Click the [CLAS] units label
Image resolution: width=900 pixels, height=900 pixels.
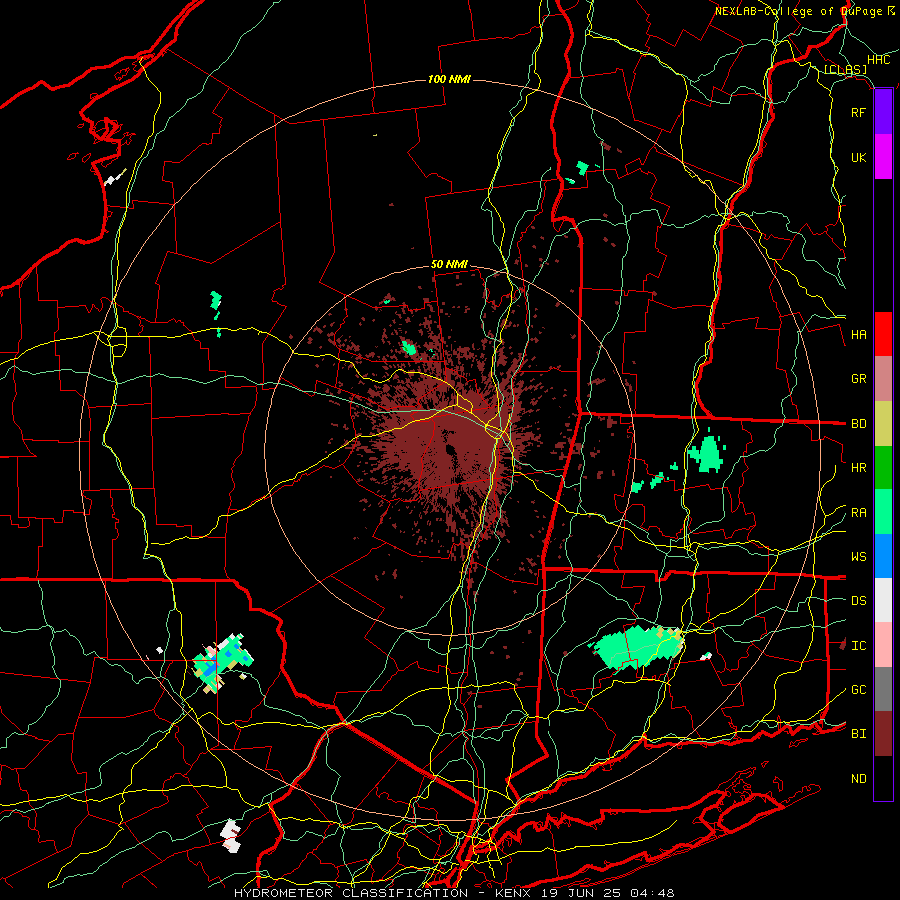[845, 70]
